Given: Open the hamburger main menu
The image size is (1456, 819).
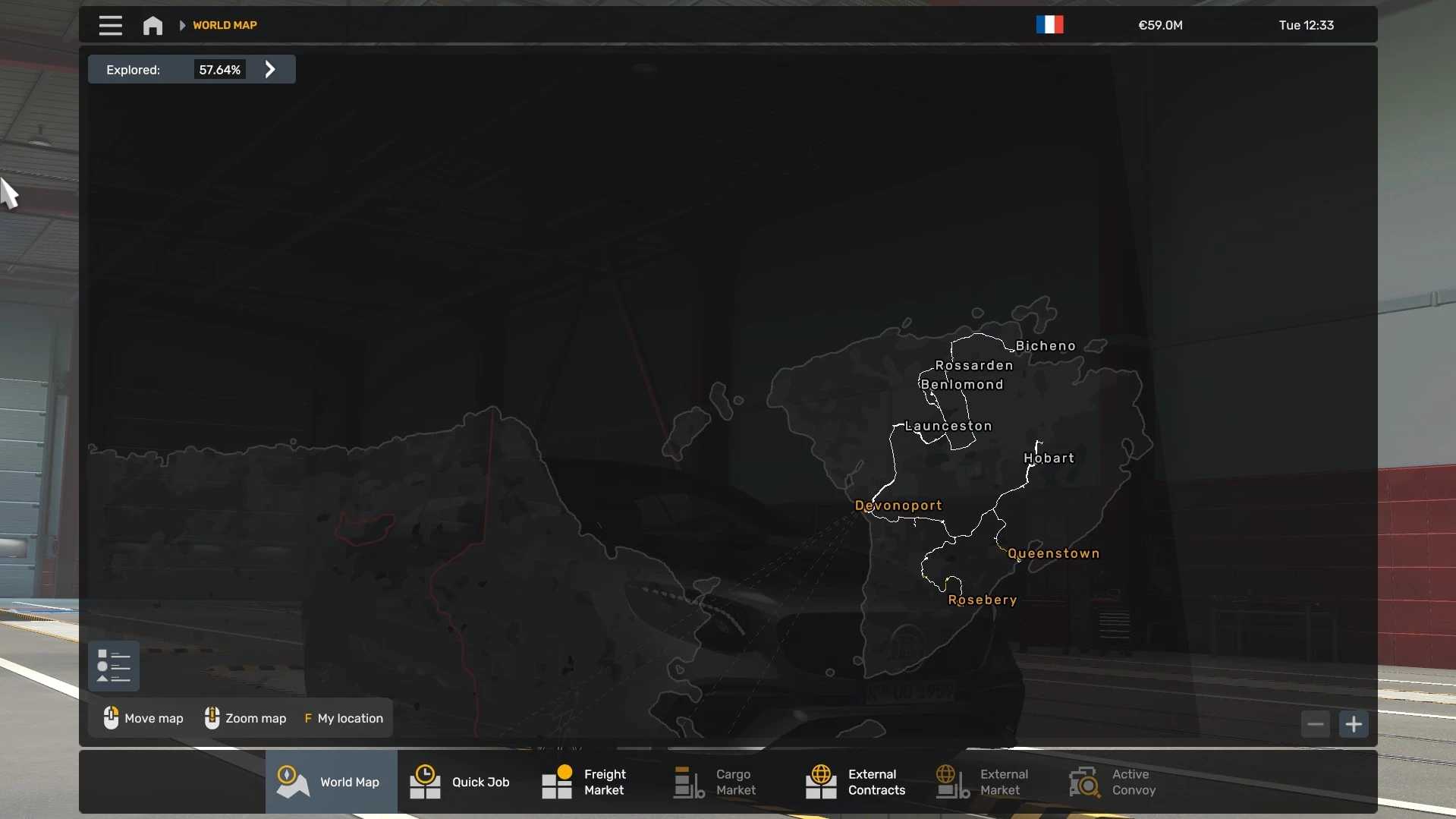Looking at the screenshot, I should pos(110,26).
